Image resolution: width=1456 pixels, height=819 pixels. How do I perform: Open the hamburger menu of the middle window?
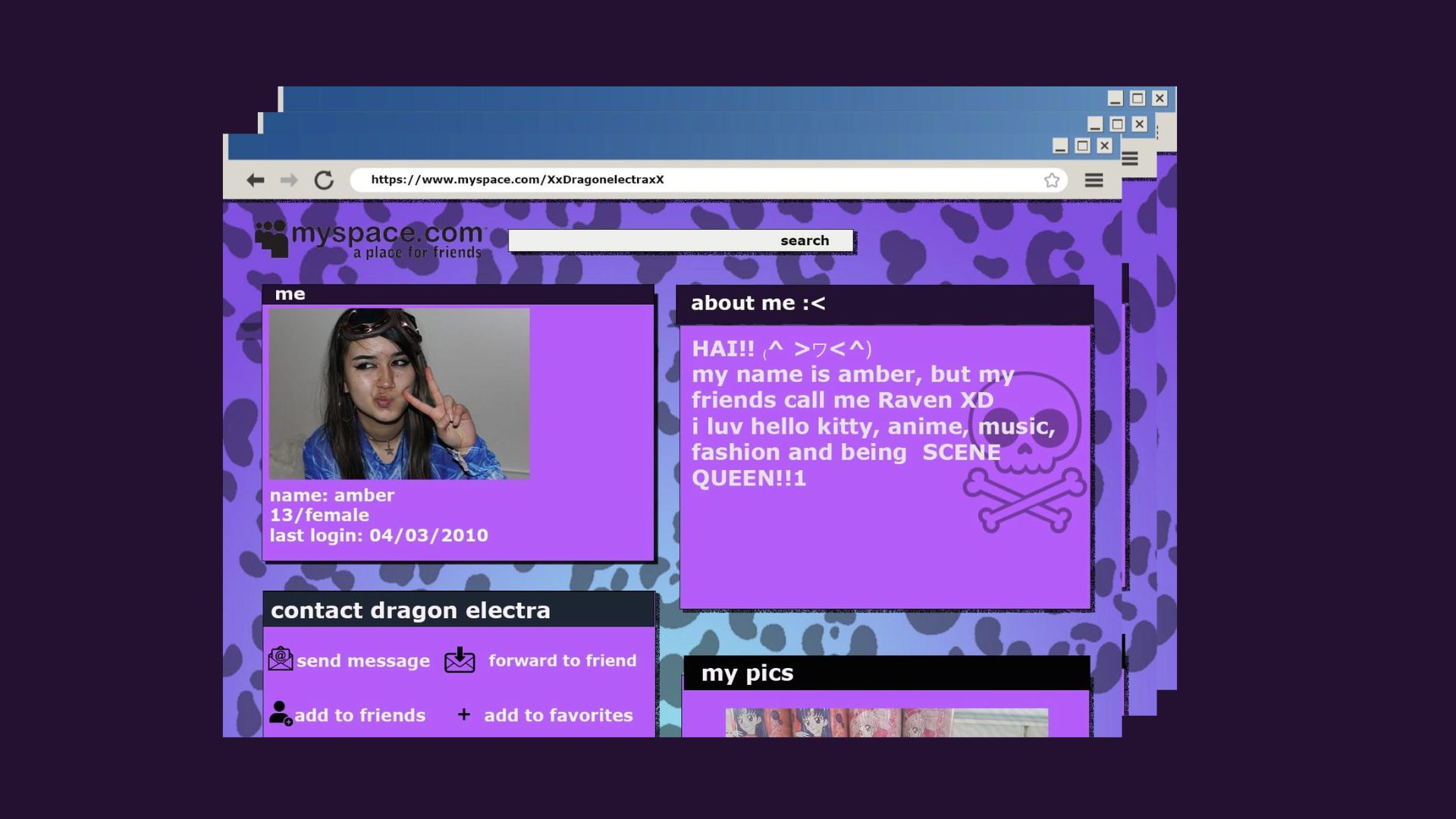1130,158
